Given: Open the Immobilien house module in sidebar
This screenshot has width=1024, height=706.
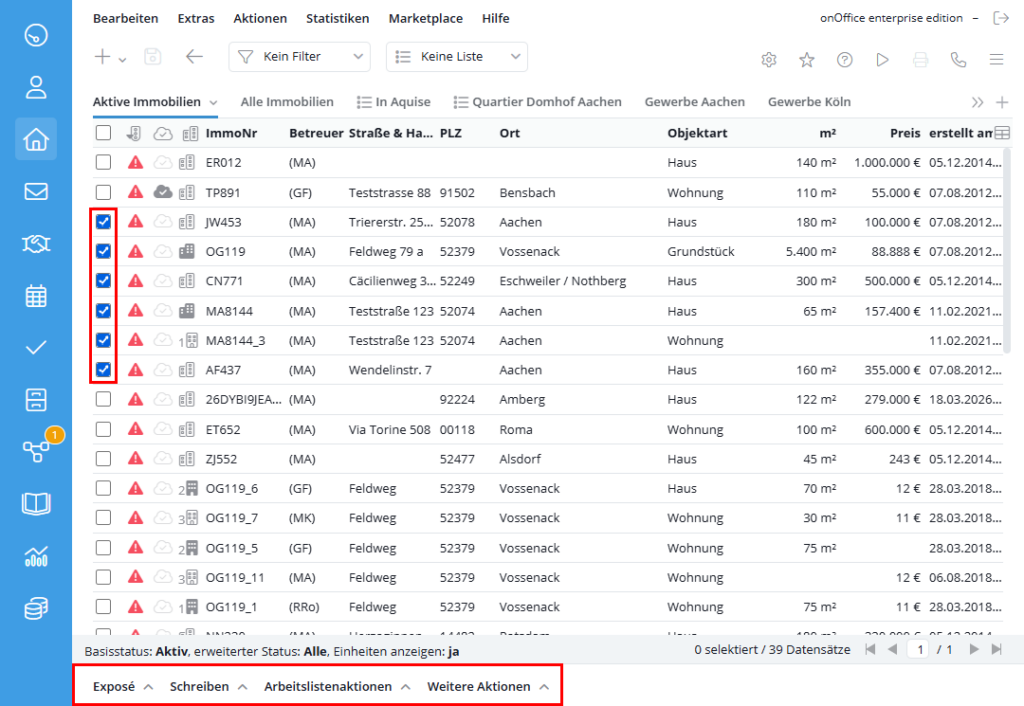Looking at the screenshot, I should (x=36, y=139).
